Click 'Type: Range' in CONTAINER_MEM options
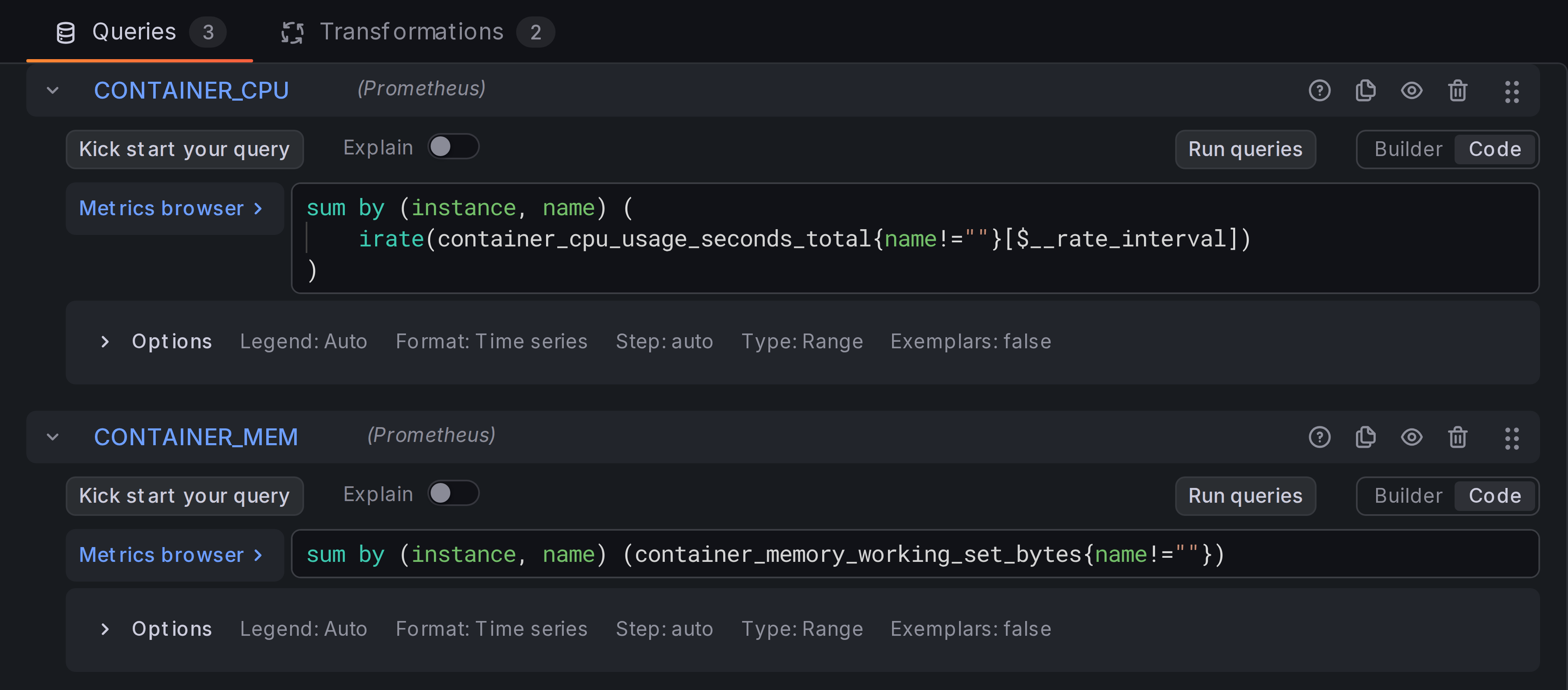The image size is (1568, 690). pos(802,628)
